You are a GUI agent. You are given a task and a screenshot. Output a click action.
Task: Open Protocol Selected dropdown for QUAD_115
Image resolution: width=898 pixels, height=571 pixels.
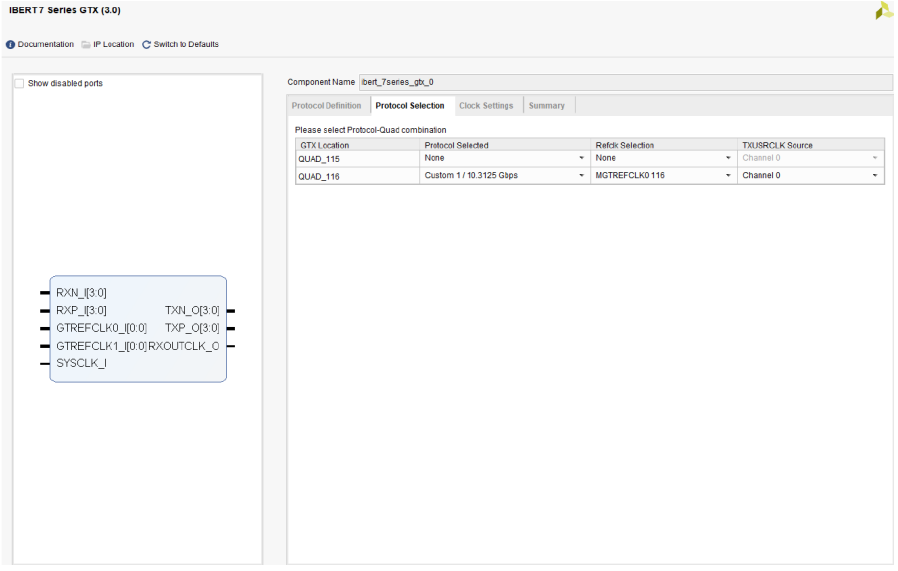point(505,158)
